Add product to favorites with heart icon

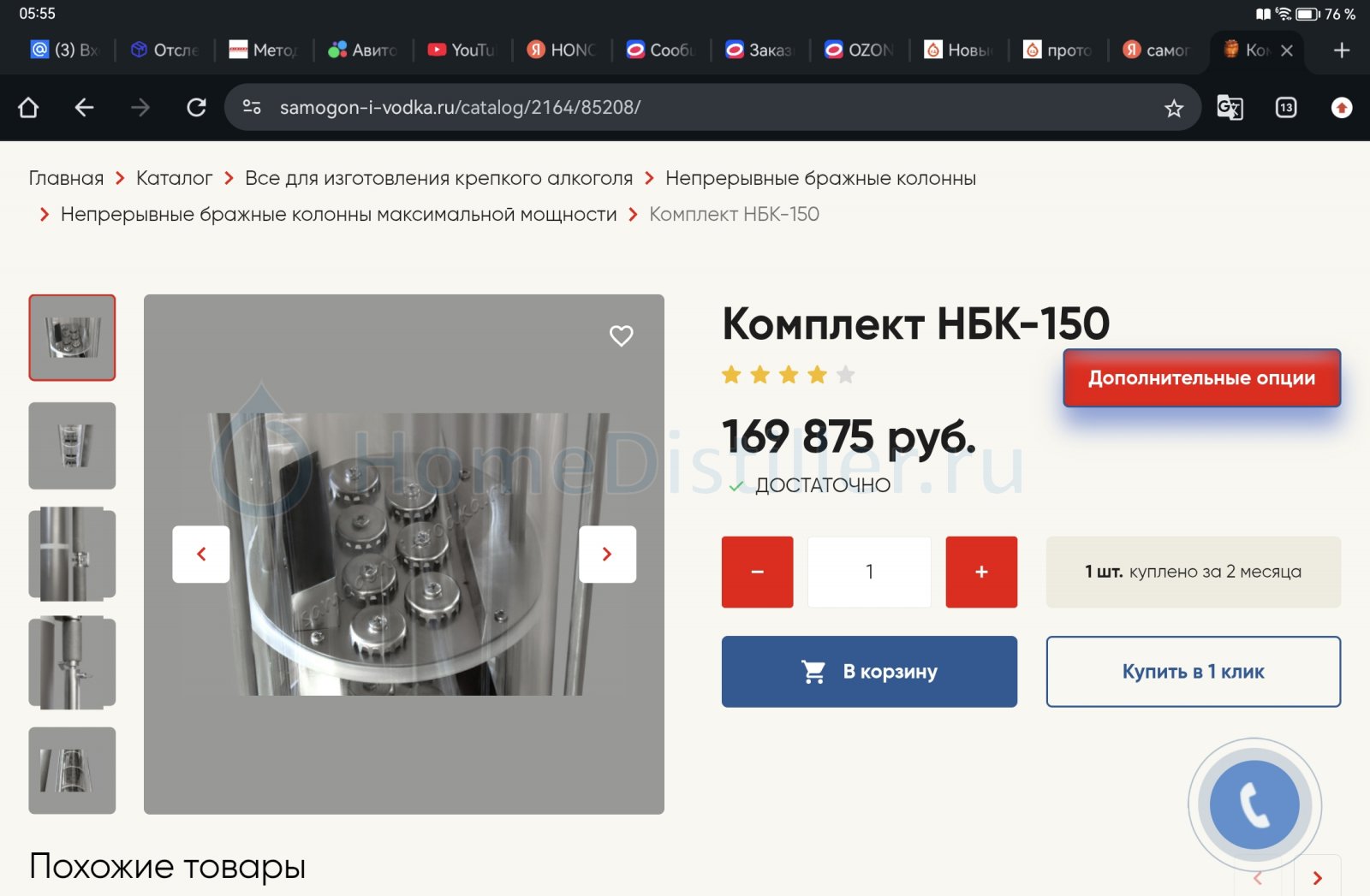[621, 335]
